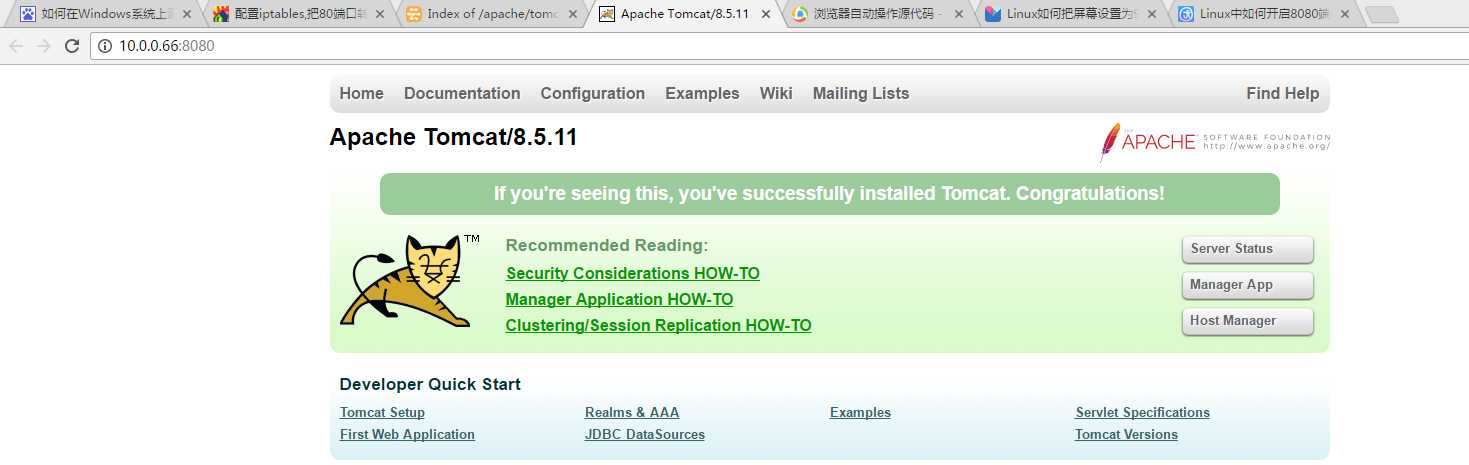1469x465 pixels.
Task: Click the site info icon in the address bar
Action: click(x=106, y=46)
